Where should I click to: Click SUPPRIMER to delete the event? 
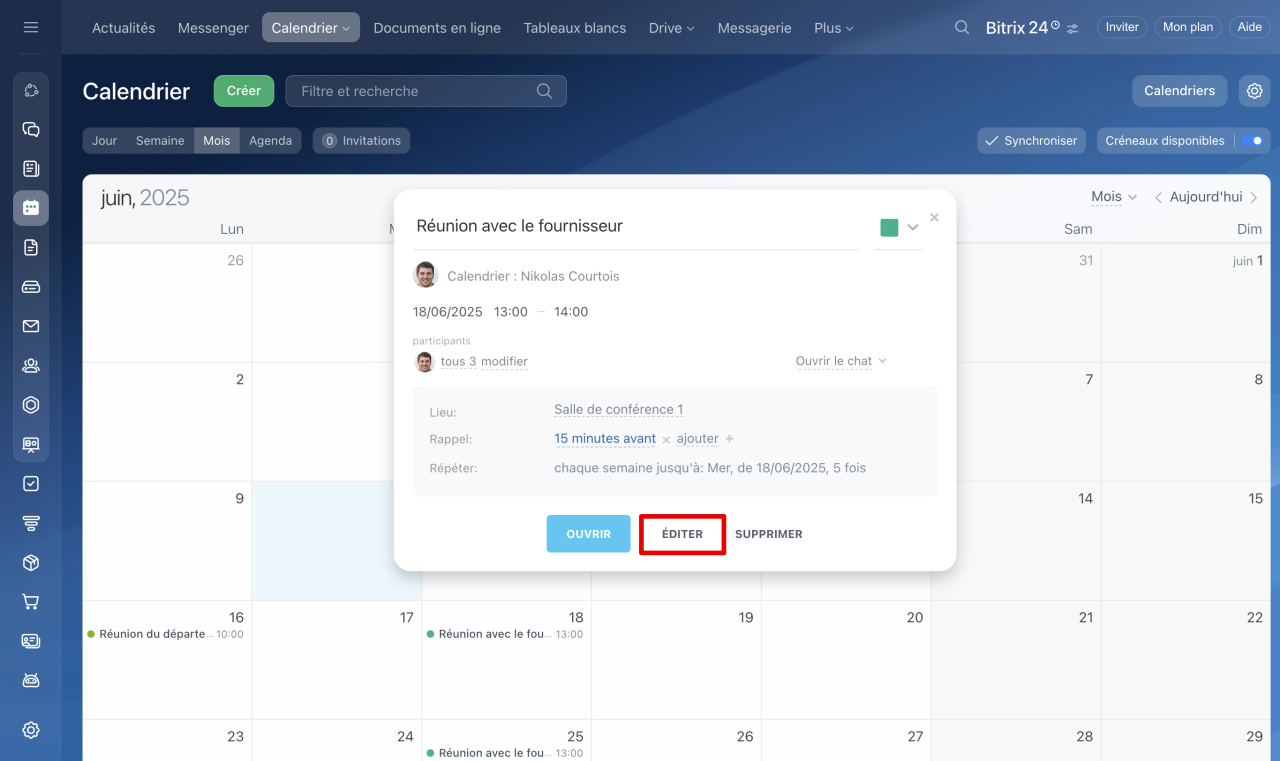[768, 534]
